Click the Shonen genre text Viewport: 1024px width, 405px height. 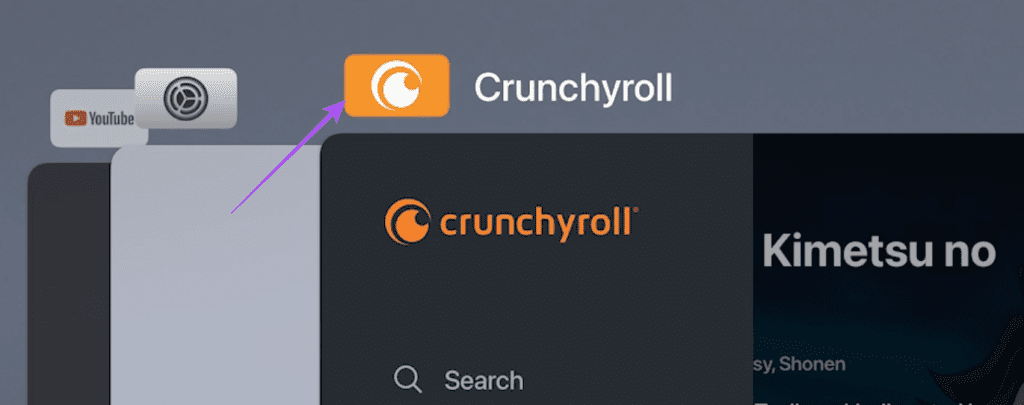pos(817,363)
